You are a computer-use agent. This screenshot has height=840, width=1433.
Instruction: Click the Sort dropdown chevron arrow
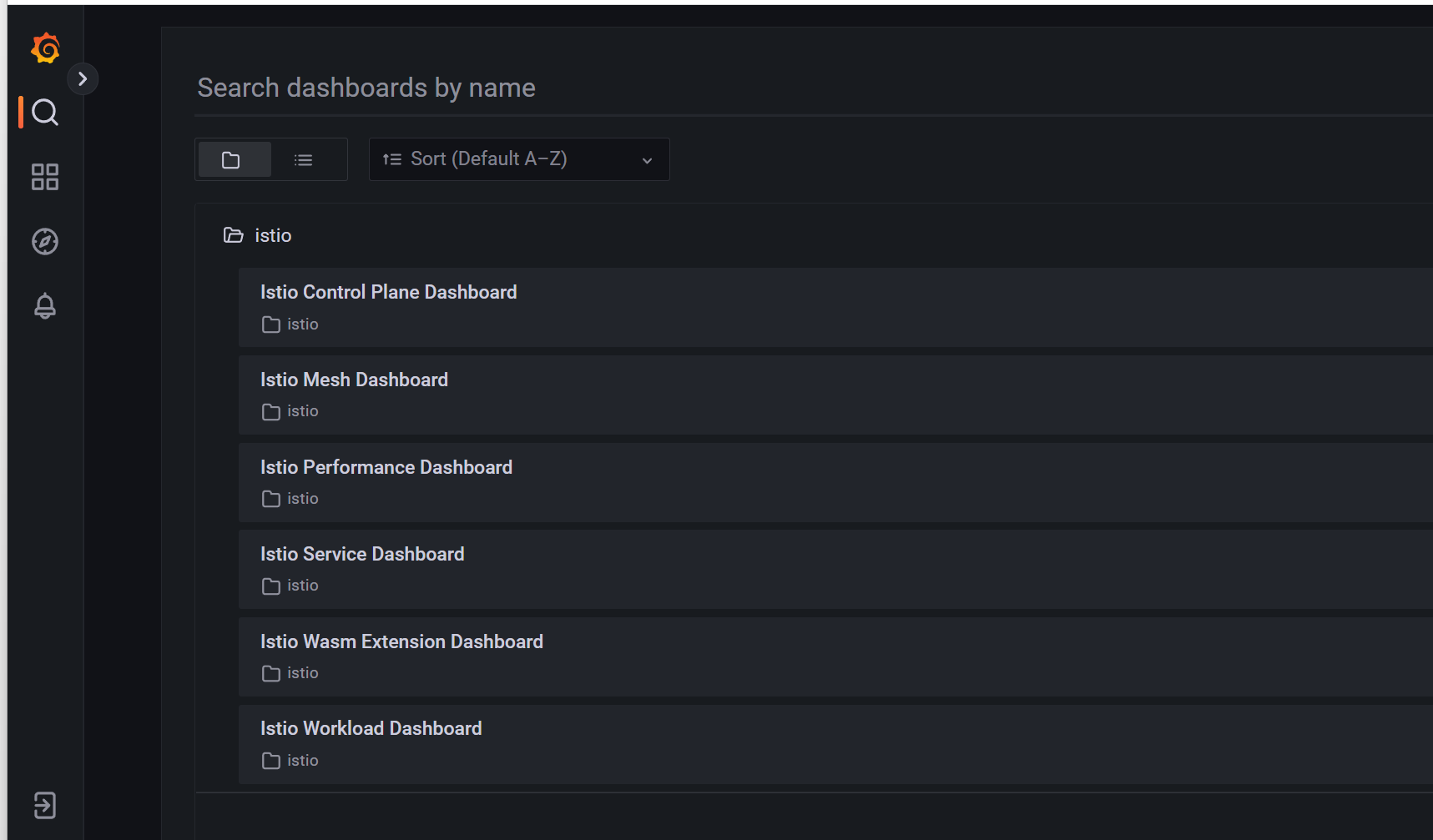click(x=647, y=160)
